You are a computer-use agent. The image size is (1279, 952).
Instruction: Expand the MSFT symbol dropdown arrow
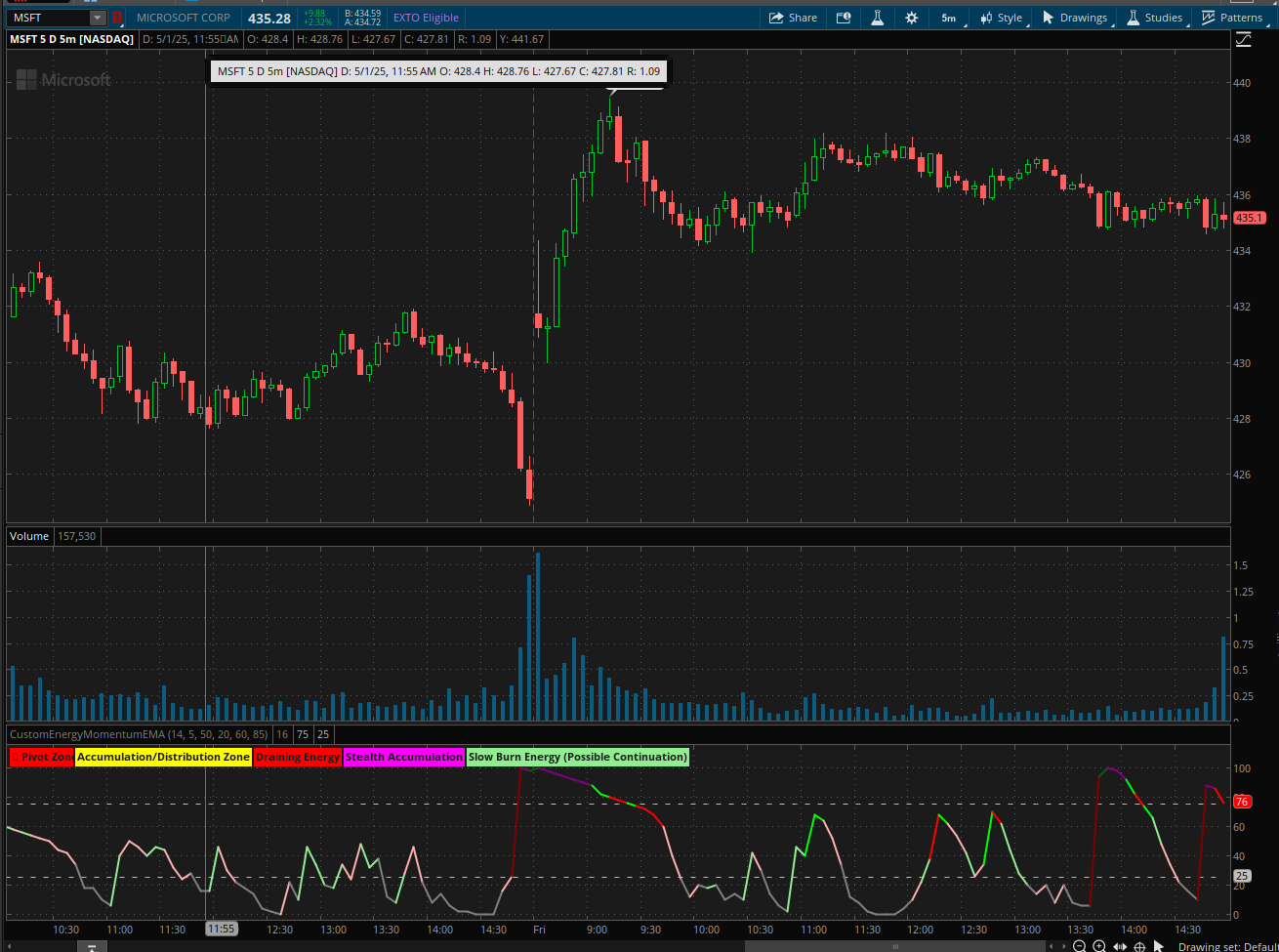click(97, 18)
